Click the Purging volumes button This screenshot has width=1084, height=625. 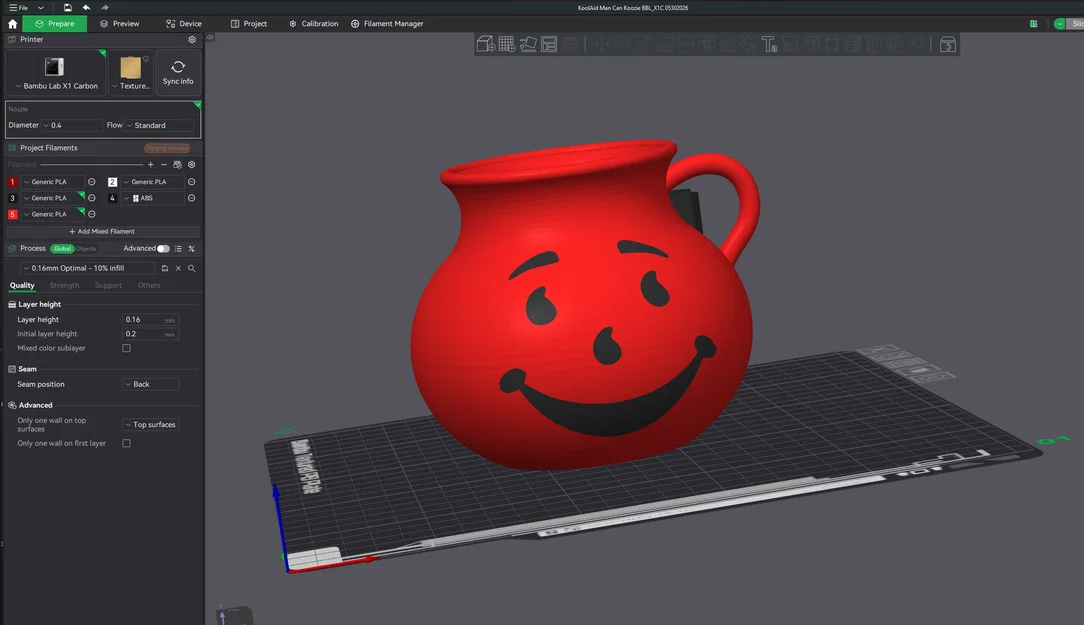coord(167,148)
